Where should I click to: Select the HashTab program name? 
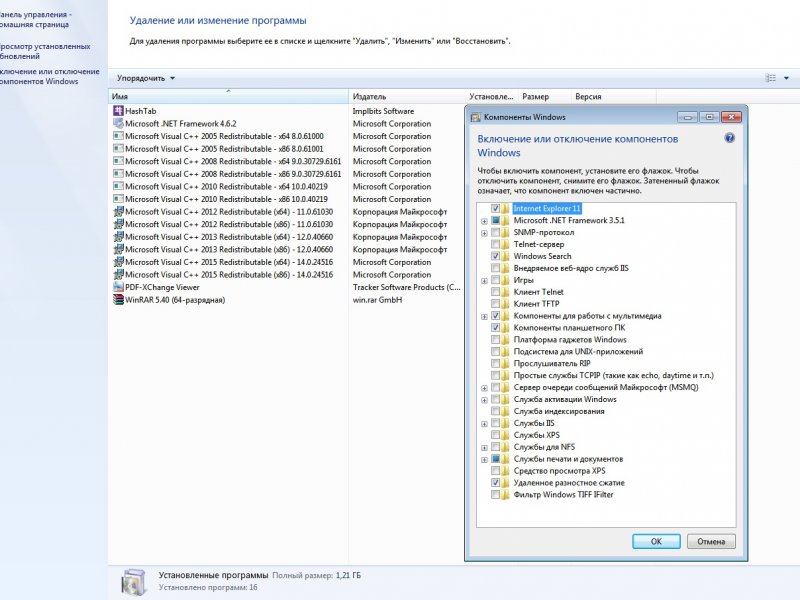pos(141,111)
